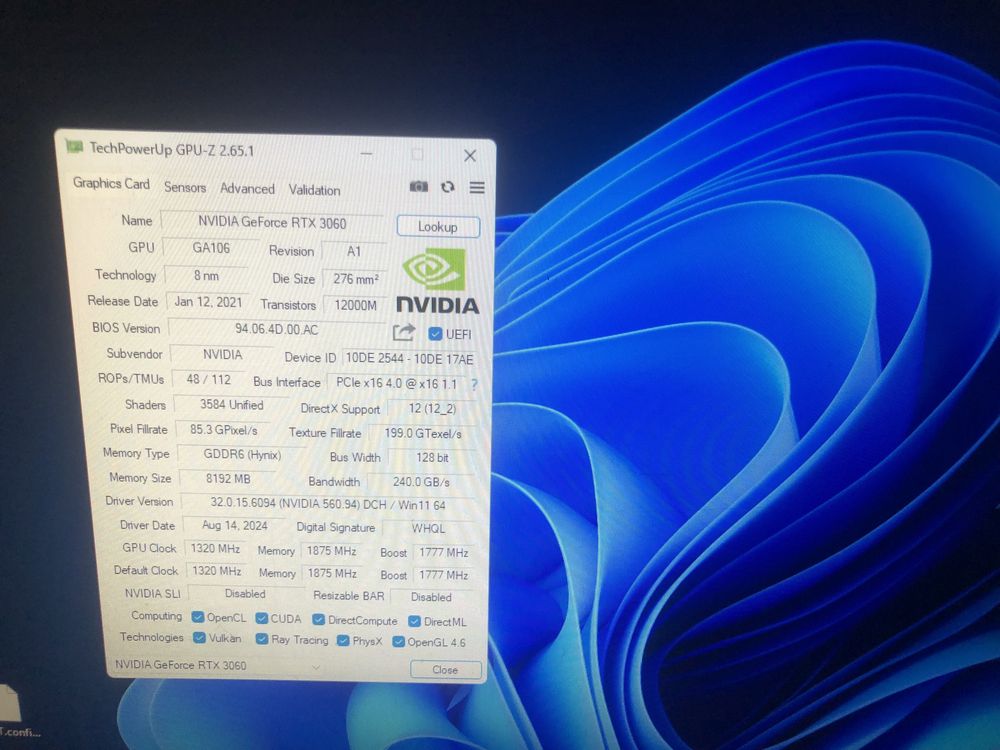This screenshot has width=1000, height=750.
Task: Open the Validation tab
Action: [314, 190]
